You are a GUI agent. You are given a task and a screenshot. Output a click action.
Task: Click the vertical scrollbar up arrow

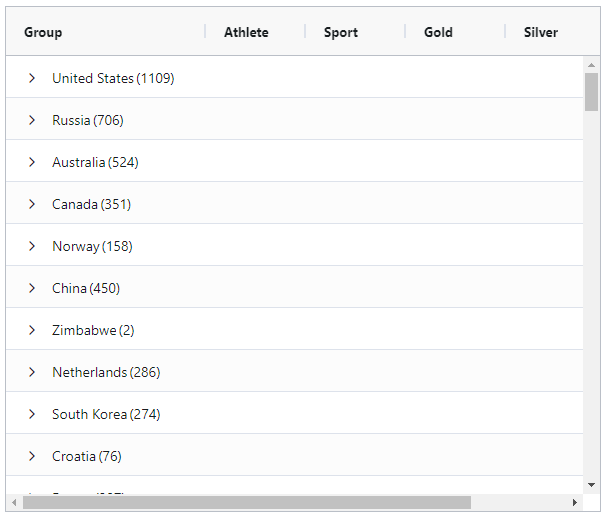pos(592,65)
